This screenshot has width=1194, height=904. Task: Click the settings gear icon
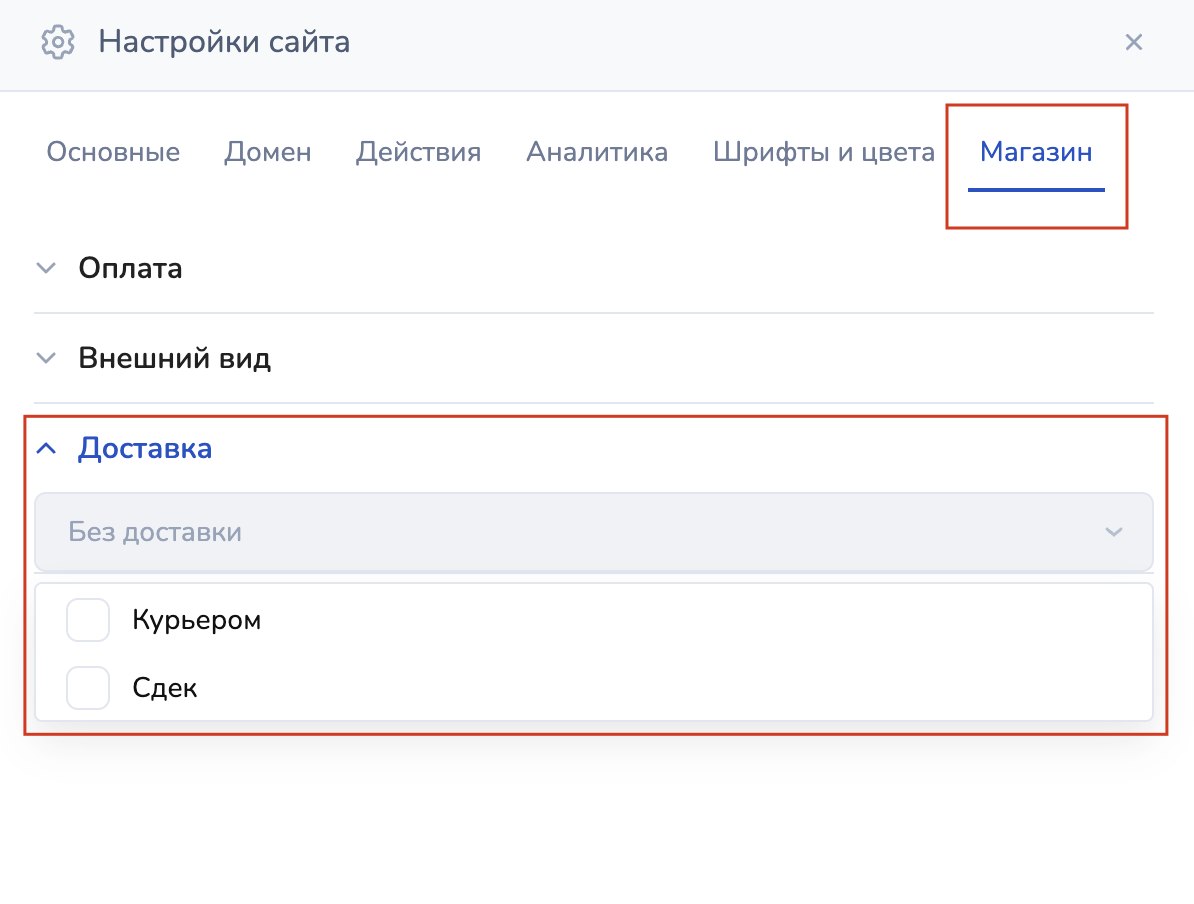coord(58,43)
